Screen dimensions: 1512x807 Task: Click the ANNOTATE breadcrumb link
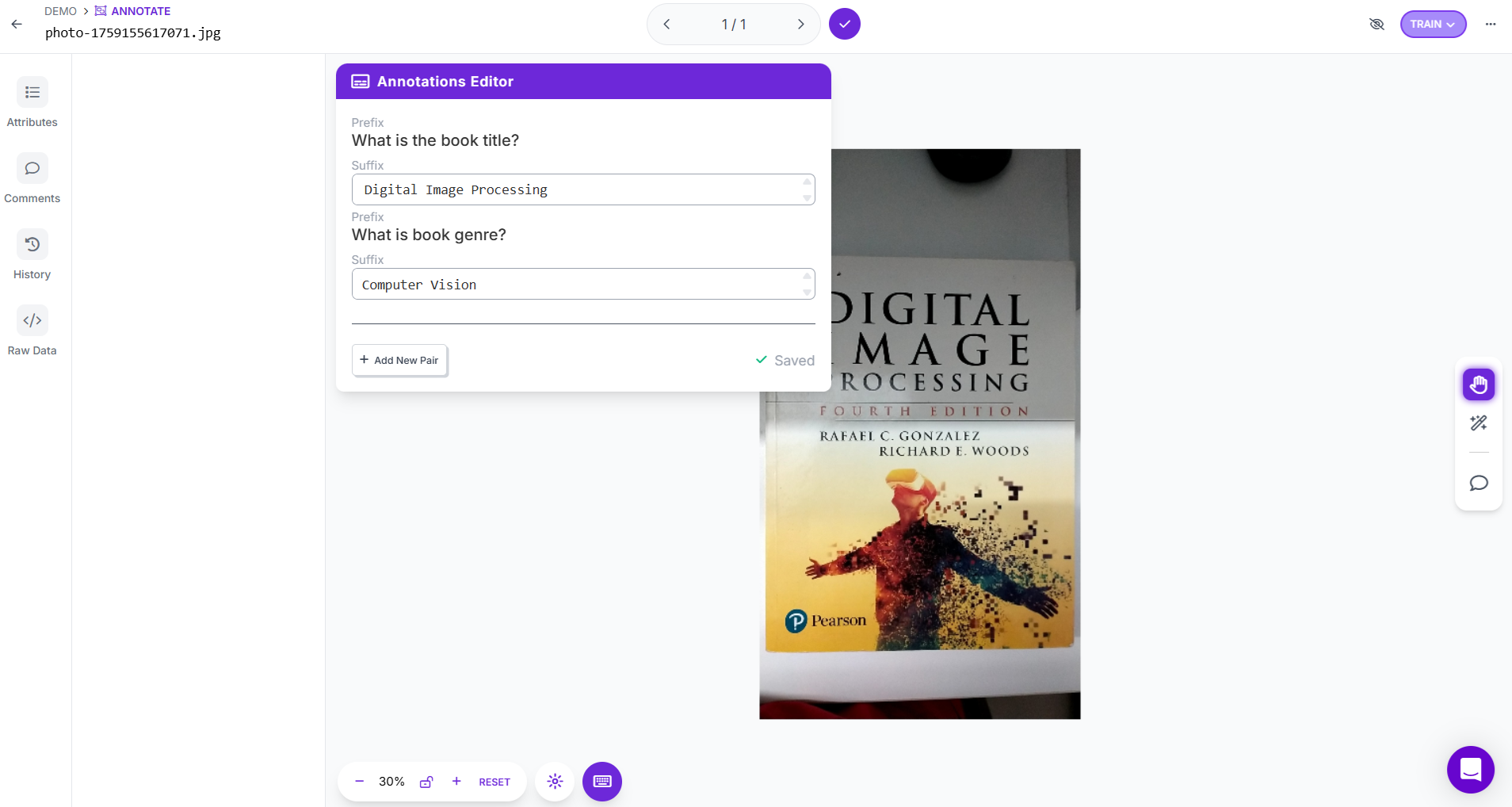[x=133, y=11]
